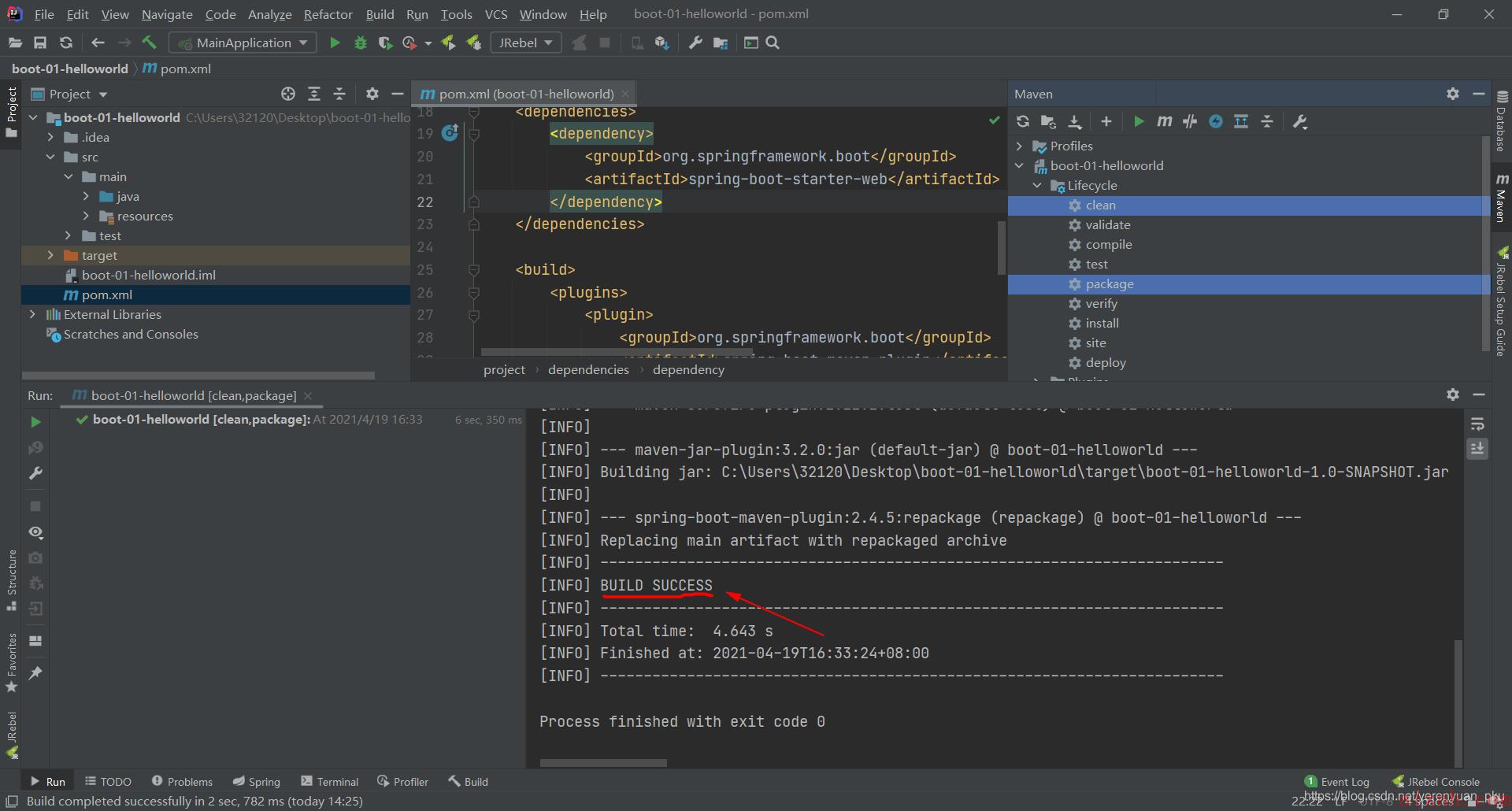The width and height of the screenshot is (1512, 811).
Task: Click Project panel horizontal scrollbar
Action: 198,376
